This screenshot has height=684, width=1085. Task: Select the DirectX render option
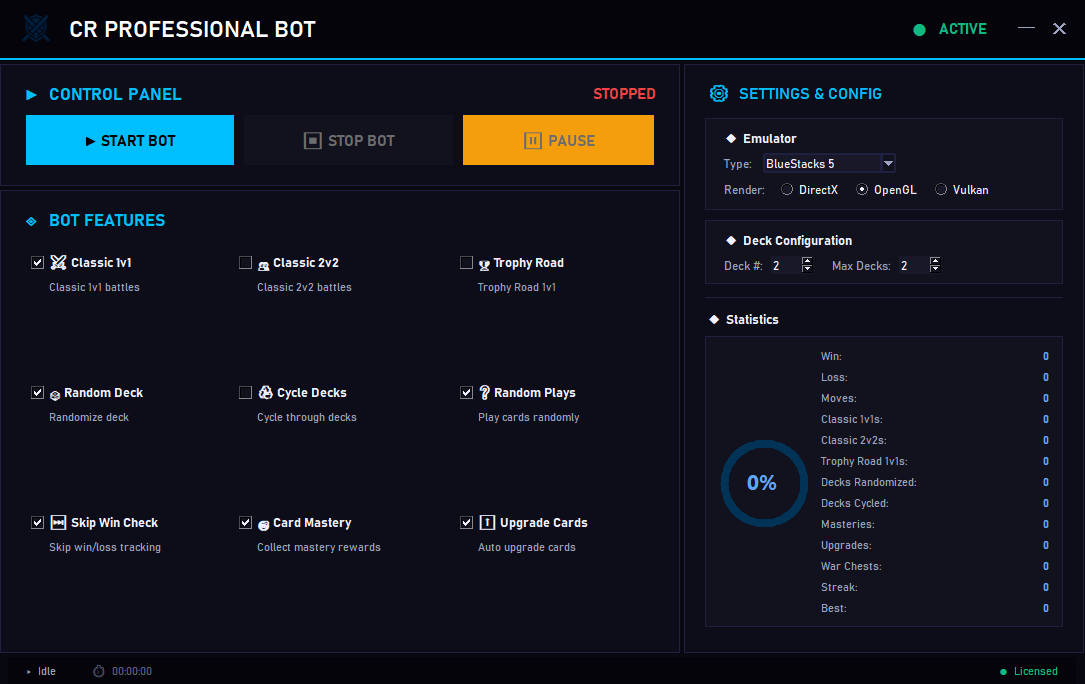tap(786, 189)
